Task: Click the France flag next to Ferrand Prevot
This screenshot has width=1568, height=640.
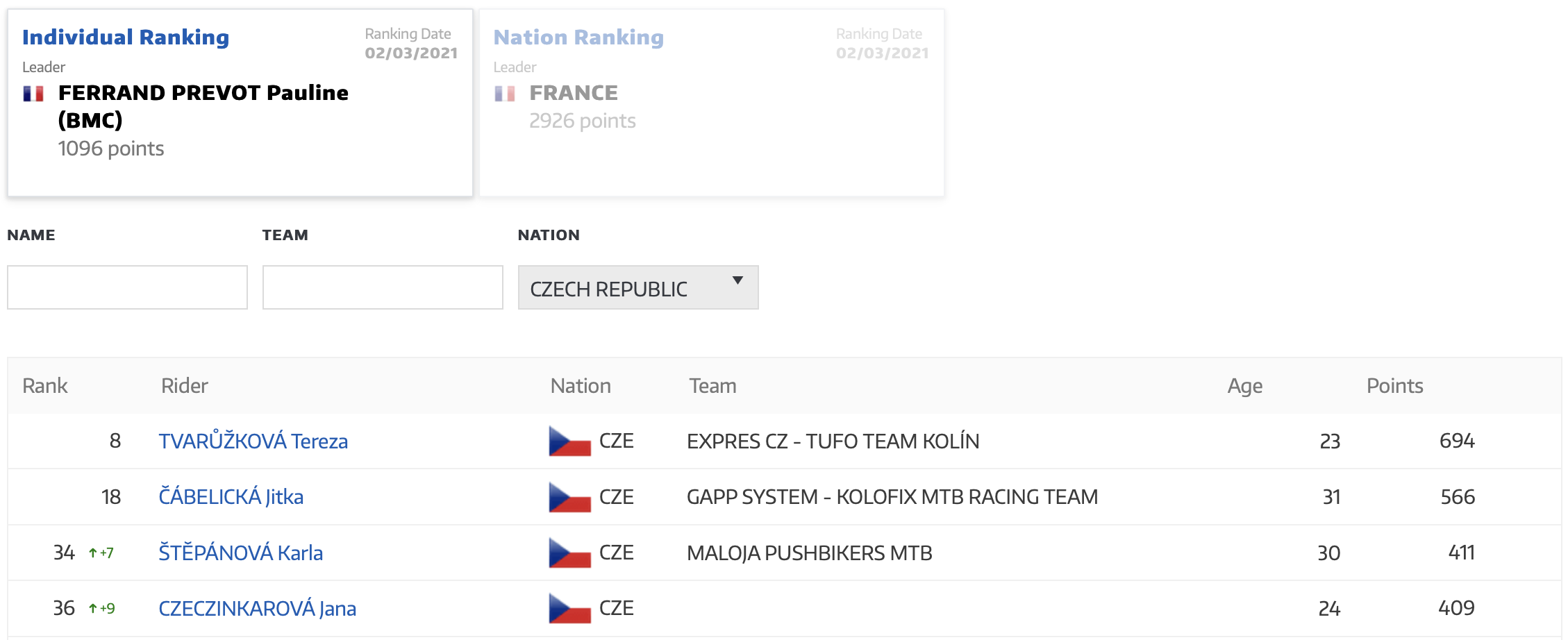Action: [x=33, y=93]
